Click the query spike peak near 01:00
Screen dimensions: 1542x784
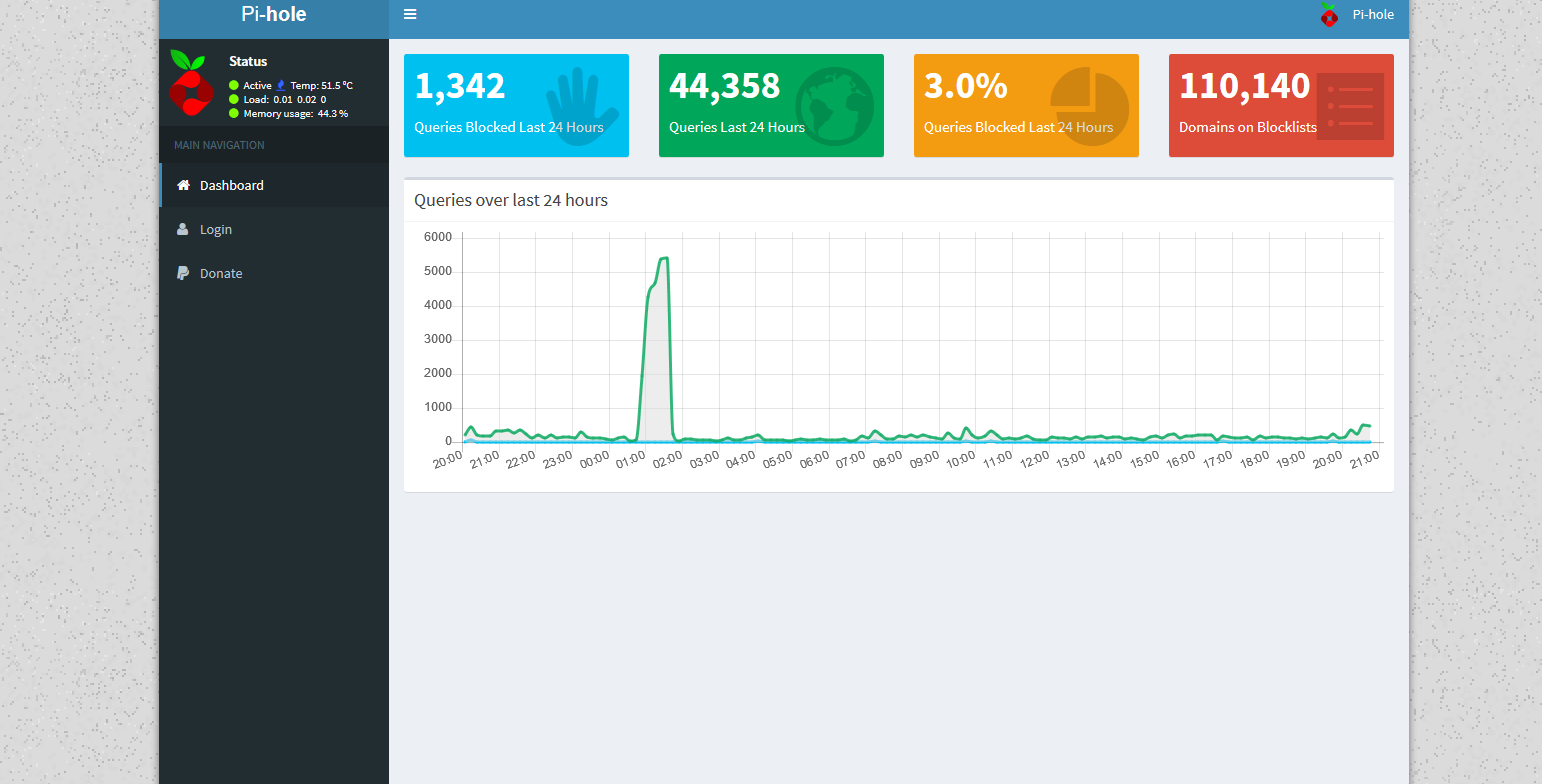(663, 258)
